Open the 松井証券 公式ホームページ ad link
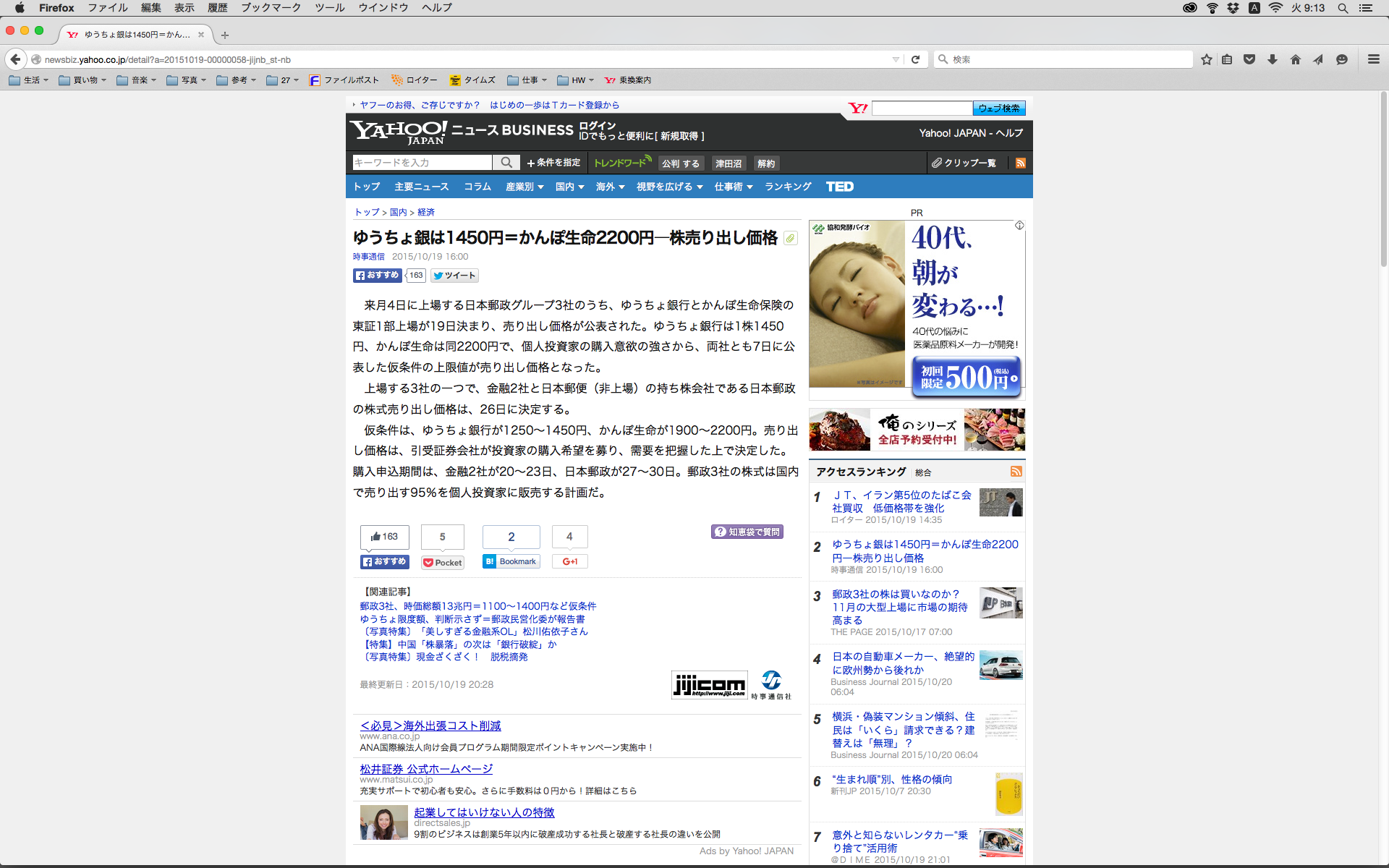Image resolution: width=1389 pixels, height=868 pixels. (x=426, y=769)
